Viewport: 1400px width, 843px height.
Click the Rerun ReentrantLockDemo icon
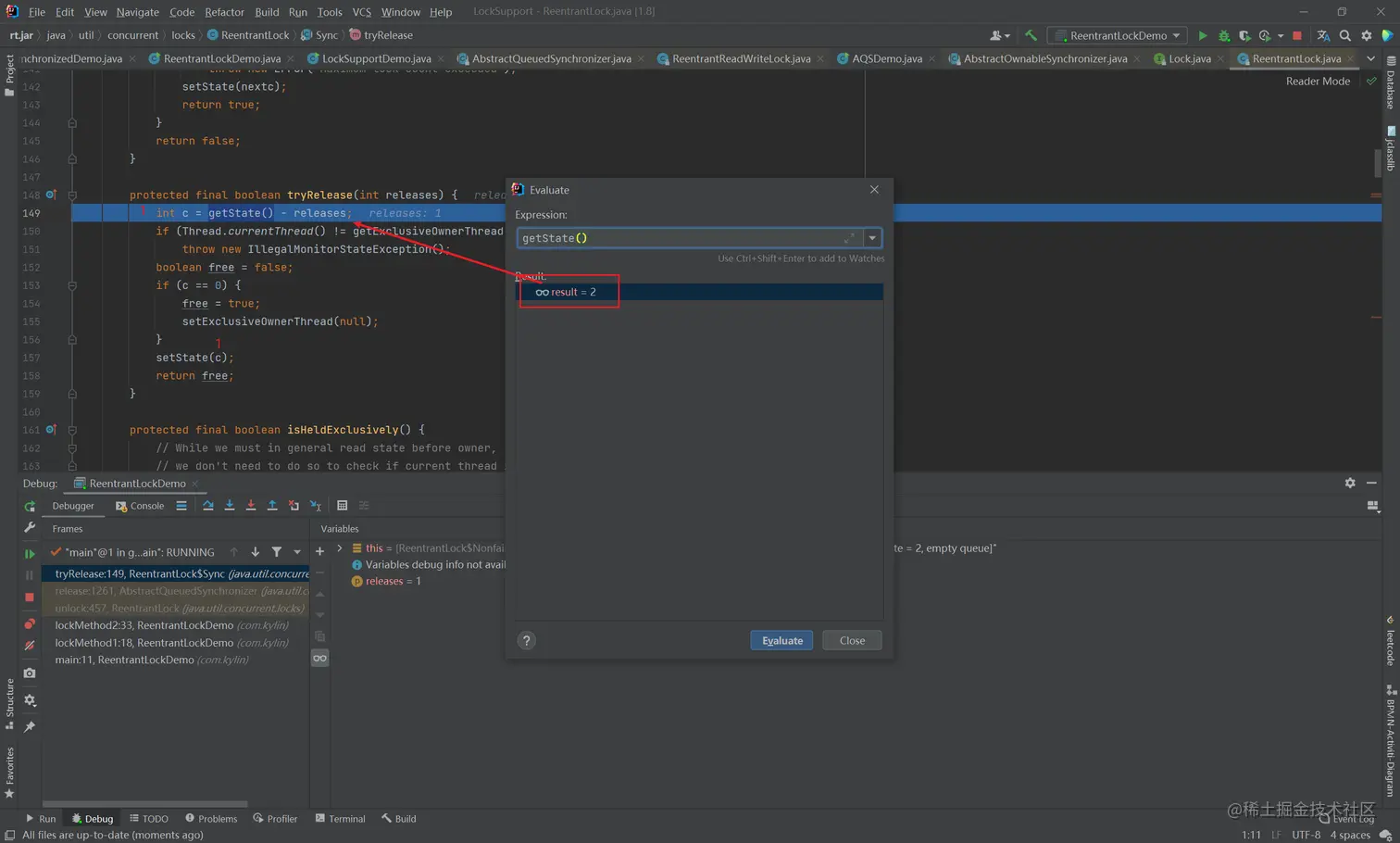click(30, 507)
